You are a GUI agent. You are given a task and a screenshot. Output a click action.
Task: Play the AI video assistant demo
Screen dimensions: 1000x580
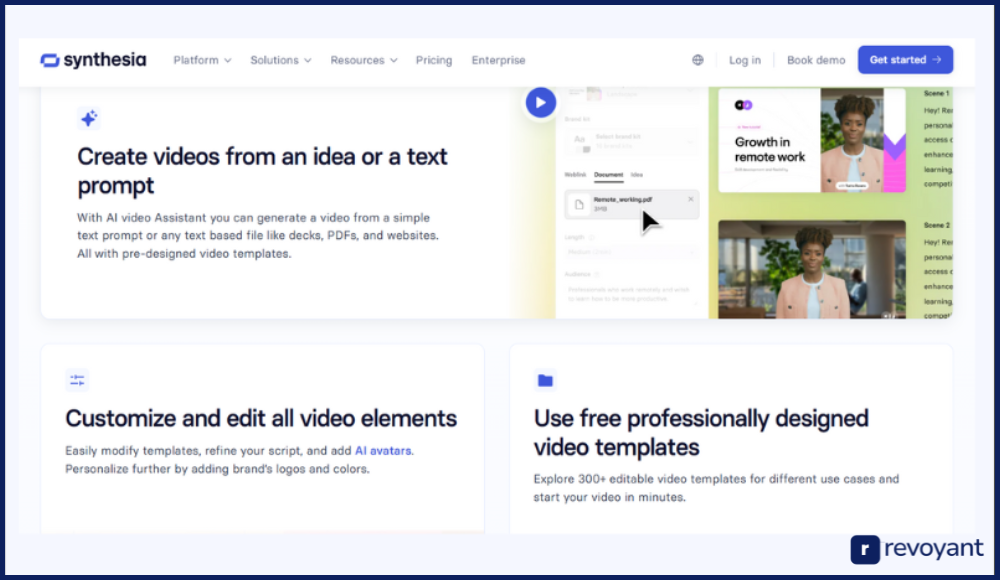pyautogui.click(x=540, y=102)
